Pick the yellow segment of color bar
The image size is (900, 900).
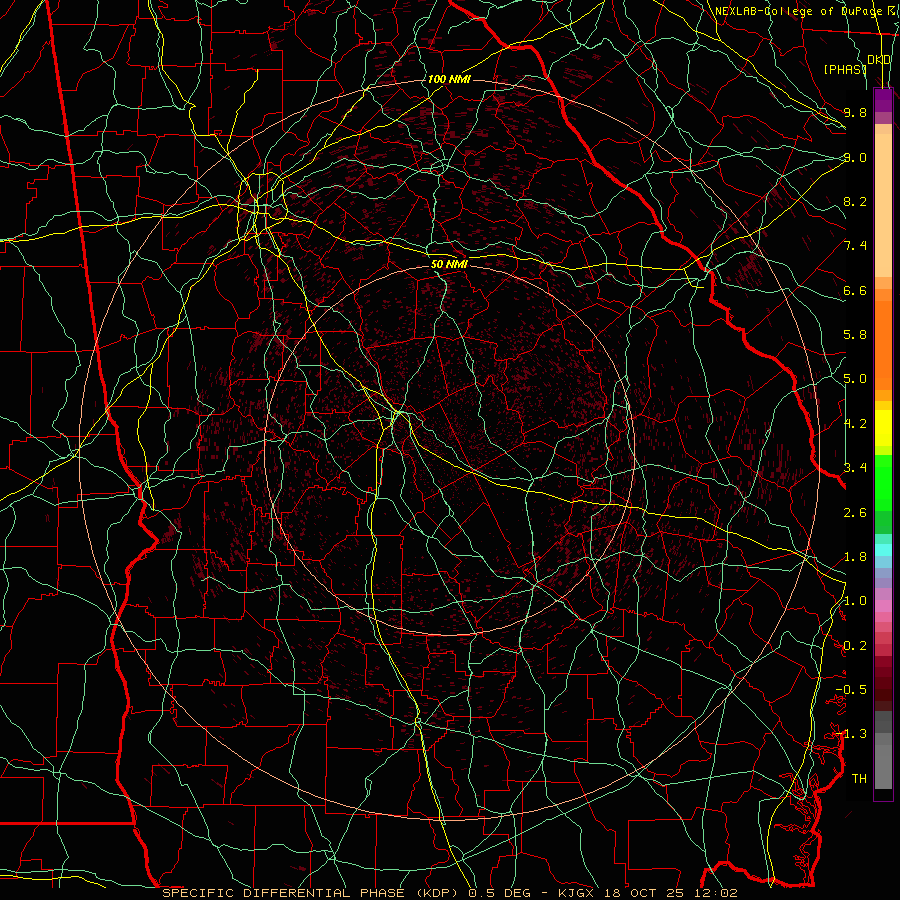883,428
